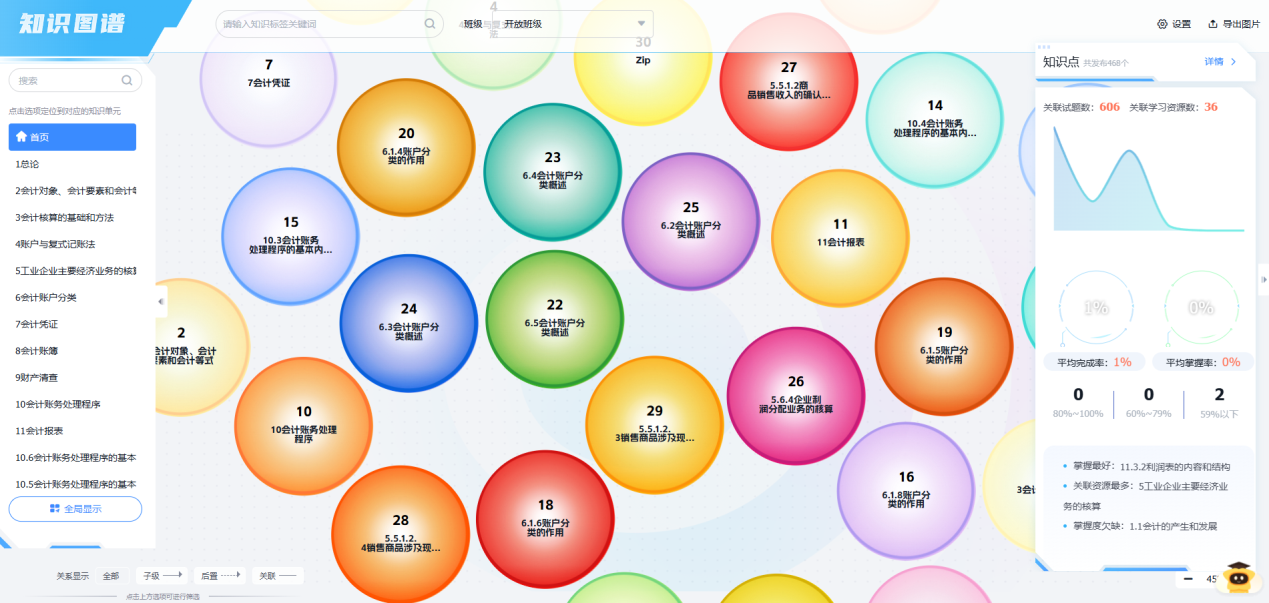The height and width of the screenshot is (603, 1269).
Task: Click the magnifier icon in the left sidebar search
Action: click(127, 80)
